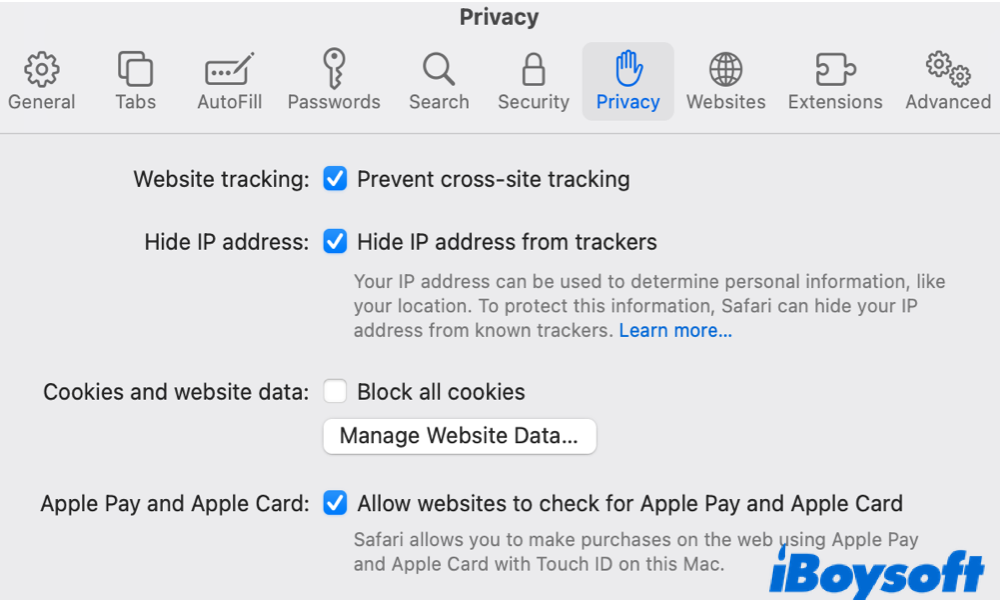Open the Advanced double-gear icon

point(947,69)
